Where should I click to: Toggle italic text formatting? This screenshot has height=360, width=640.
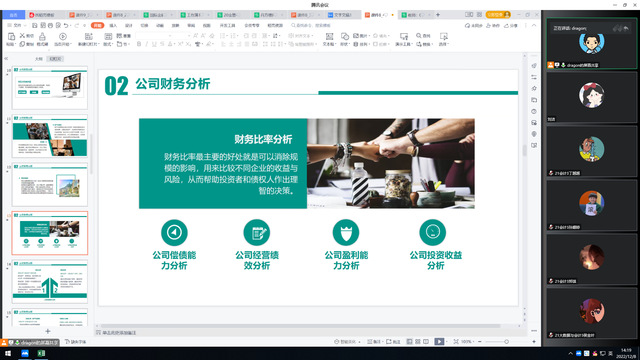click(147, 44)
